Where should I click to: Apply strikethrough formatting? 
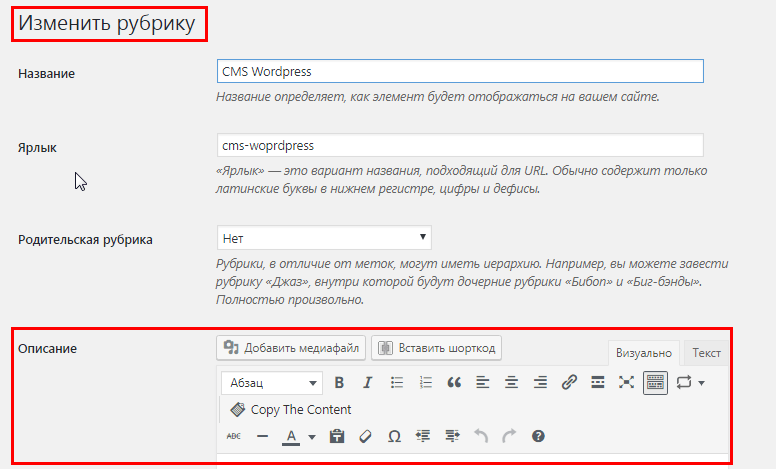(x=234, y=436)
